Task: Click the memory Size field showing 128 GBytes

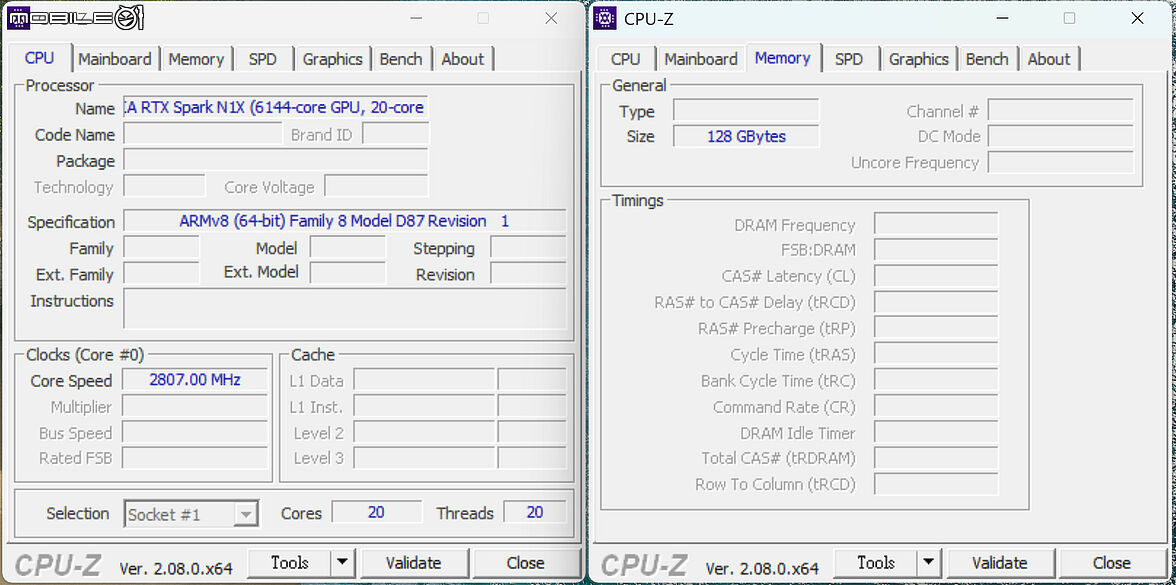Action: pyautogui.click(x=746, y=136)
